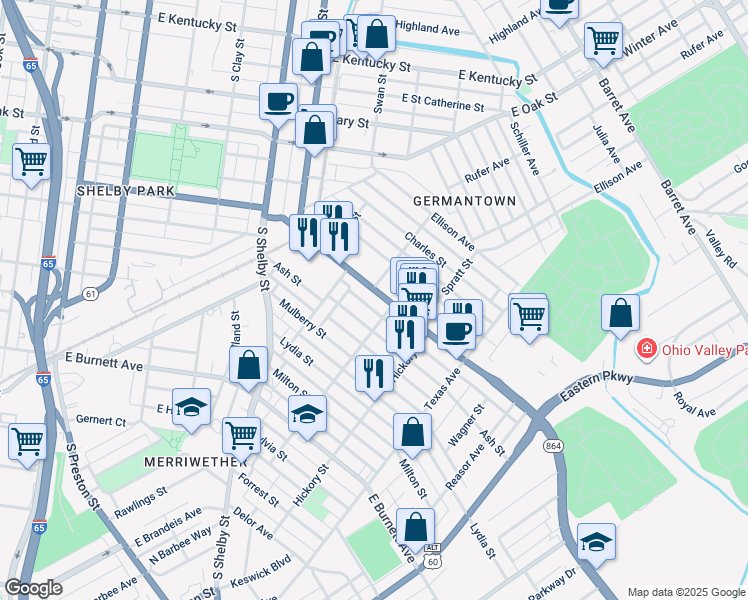Viewport: 748px width, 600px height.
Task: Click the shopping cart marker near Shelby Park west
Action: click(31, 165)
